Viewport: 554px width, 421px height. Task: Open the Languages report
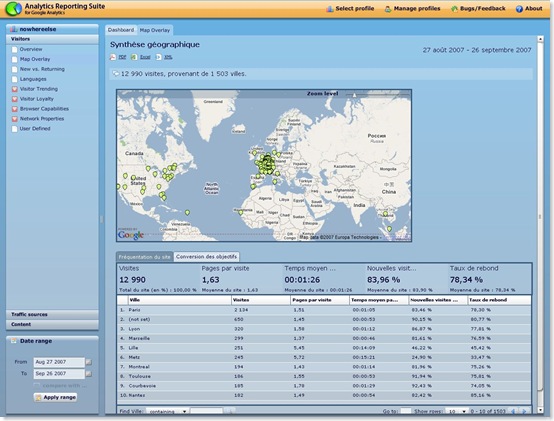click(33, 79)
